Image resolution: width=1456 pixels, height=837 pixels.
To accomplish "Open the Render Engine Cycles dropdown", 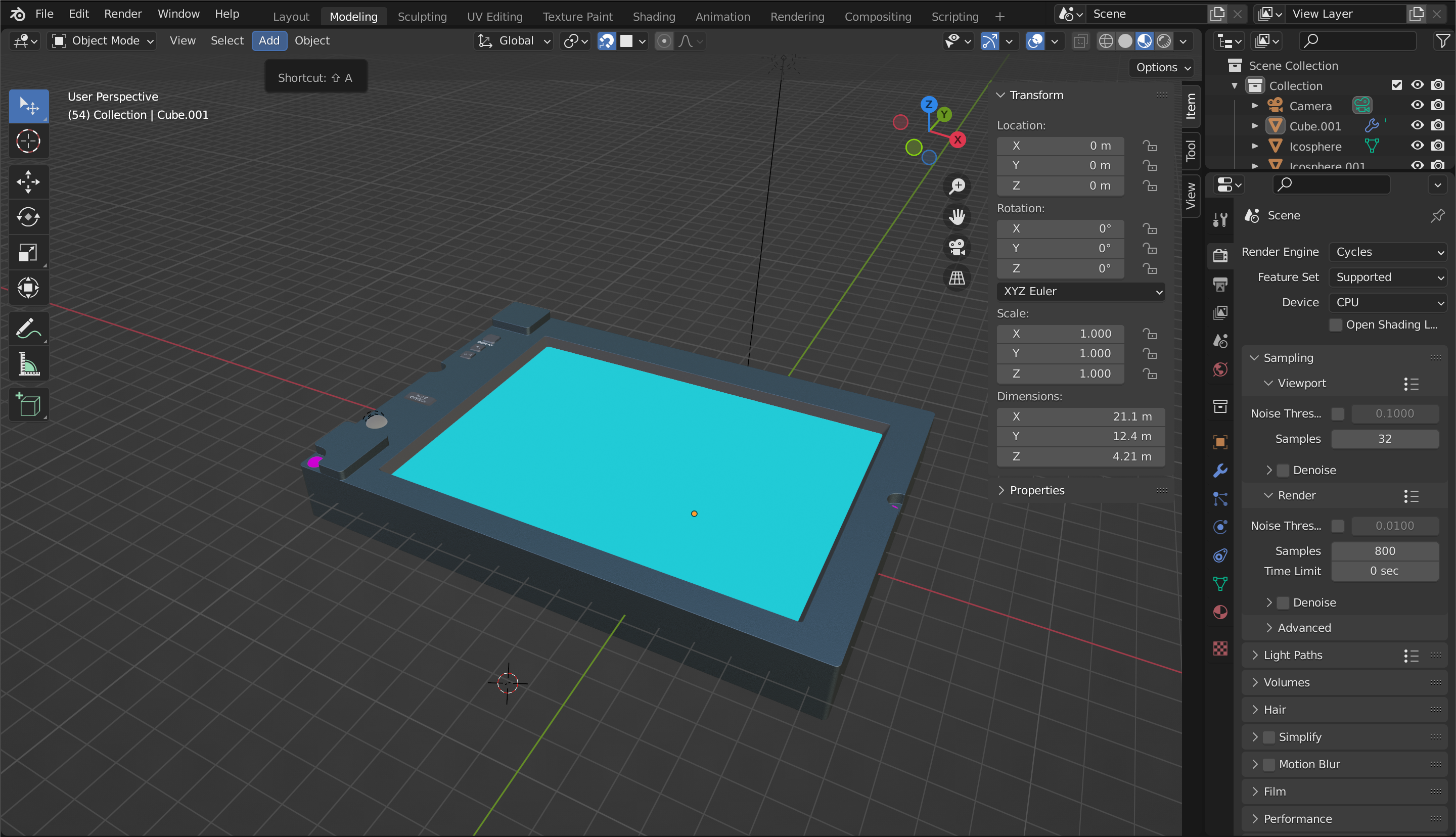I will pyautogui.click(x=1388, y=252).
